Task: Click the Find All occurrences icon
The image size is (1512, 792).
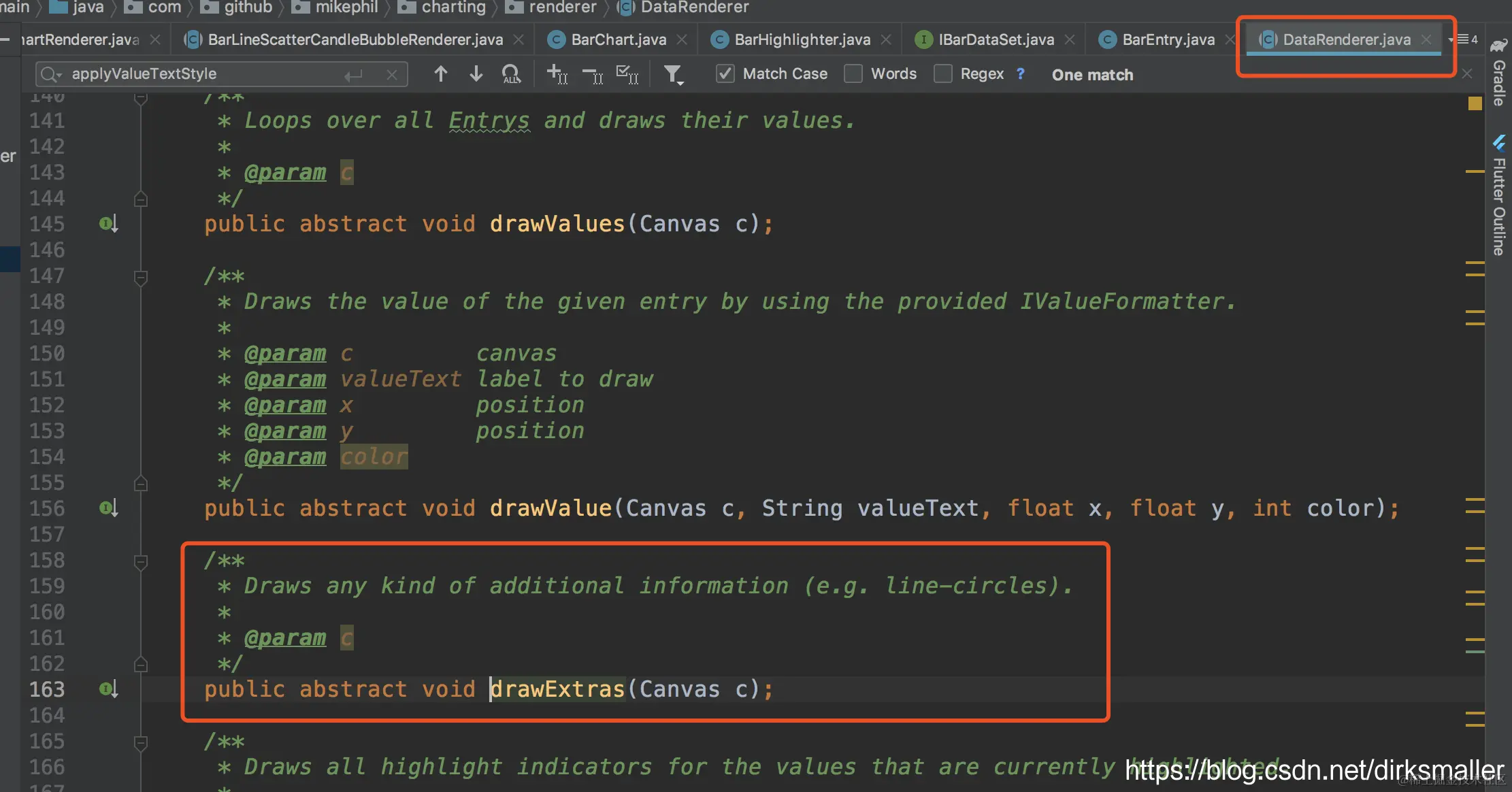Action: tap(511, 73)
